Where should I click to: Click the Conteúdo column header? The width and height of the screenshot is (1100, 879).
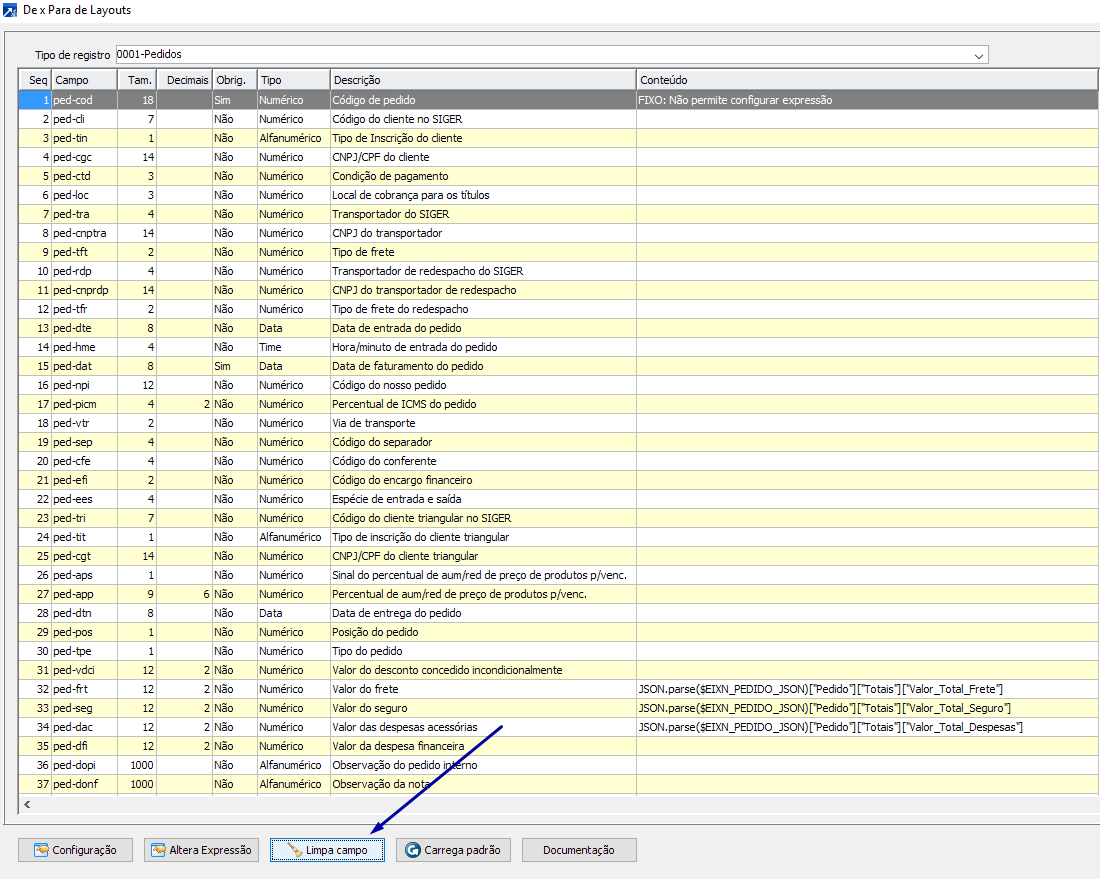click(x=866, y=80)
